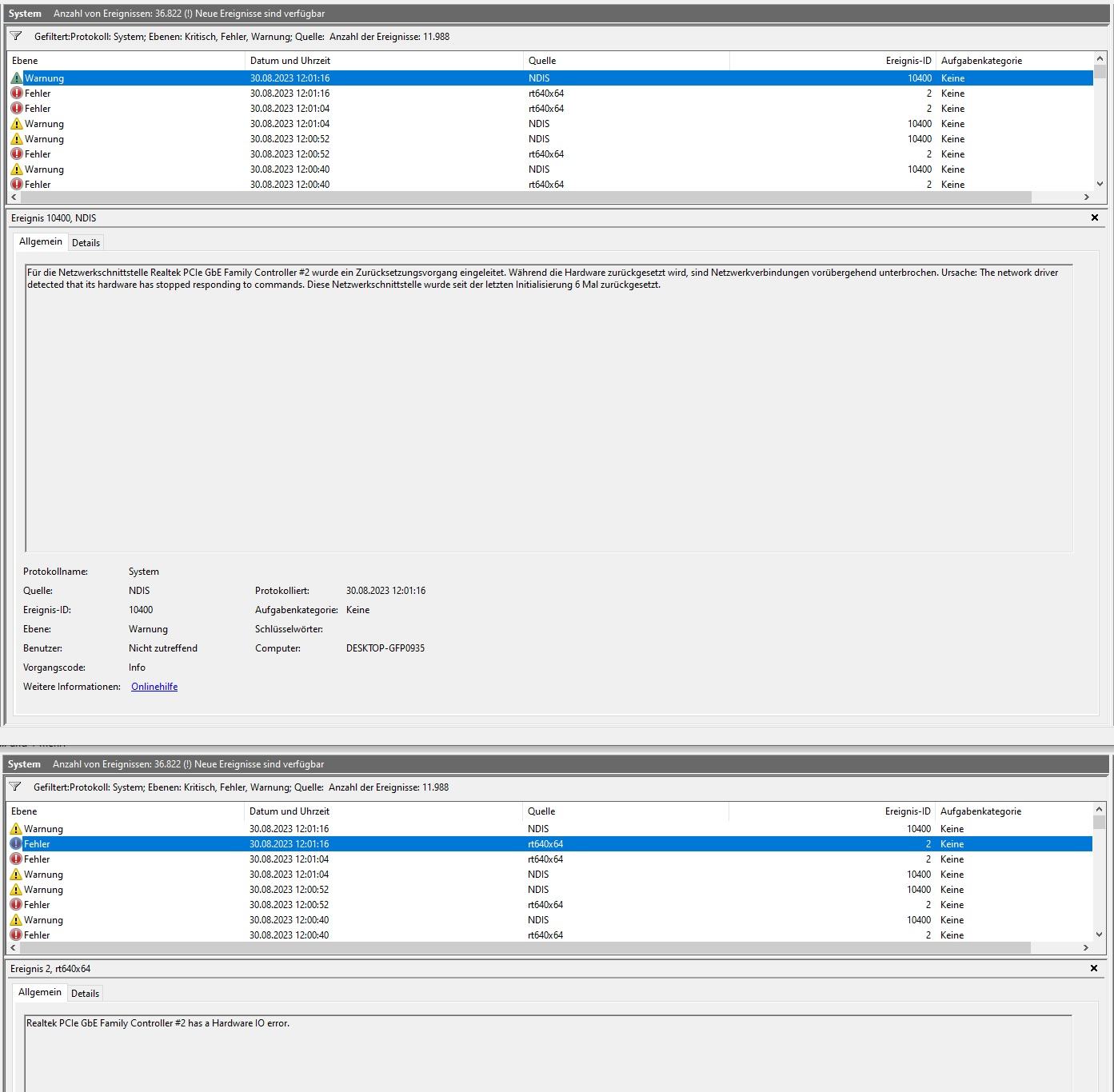
Task: Click the Vorgangscode value 'Info'
Action: click(x=137, y=668)
